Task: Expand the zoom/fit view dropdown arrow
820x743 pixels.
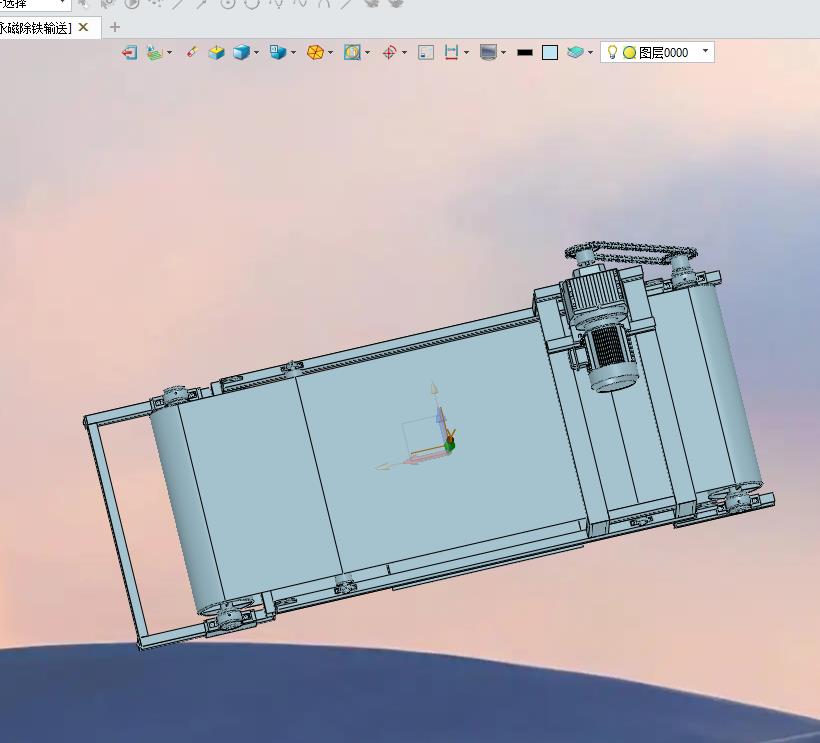Action: 367,52
